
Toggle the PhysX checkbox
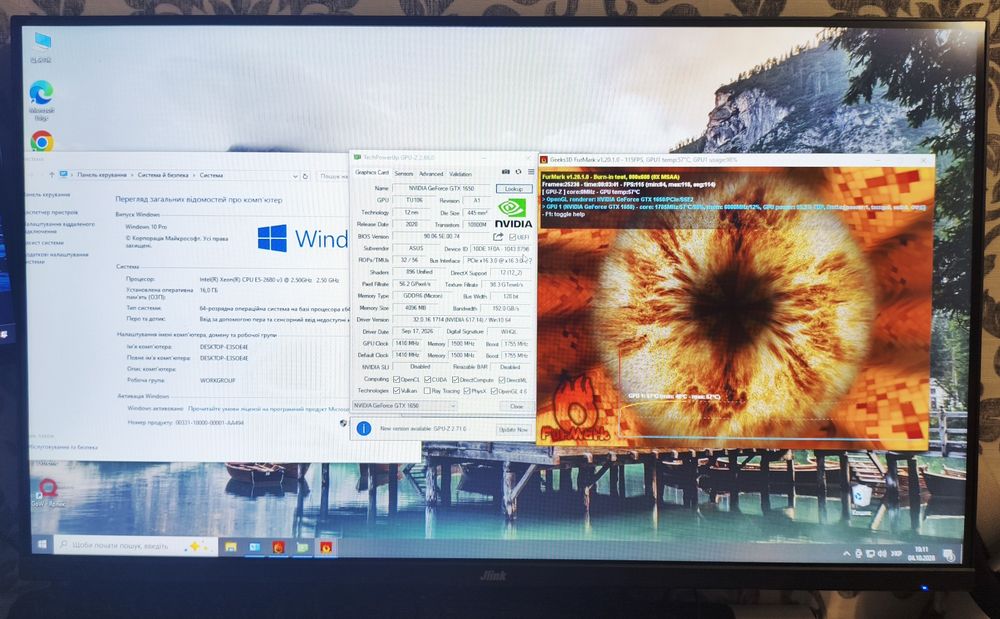[x=467, y=391]
